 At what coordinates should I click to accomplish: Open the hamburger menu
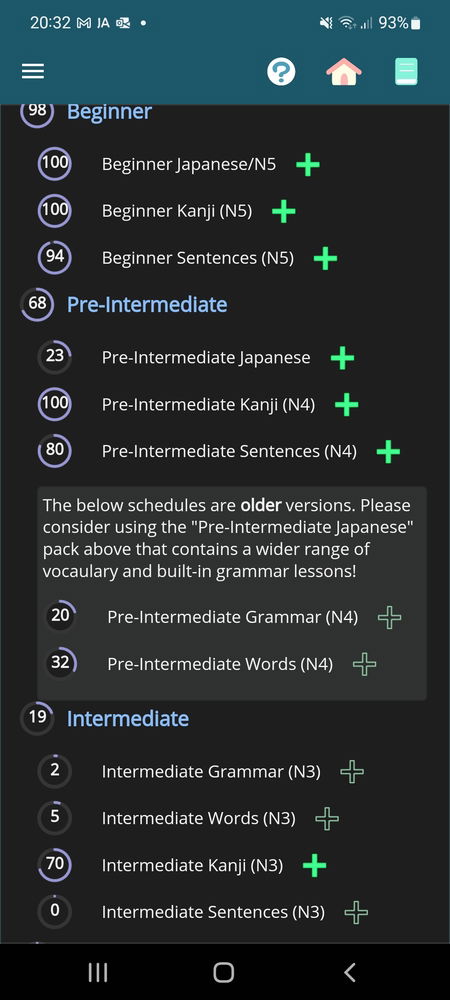coord(33,71)
